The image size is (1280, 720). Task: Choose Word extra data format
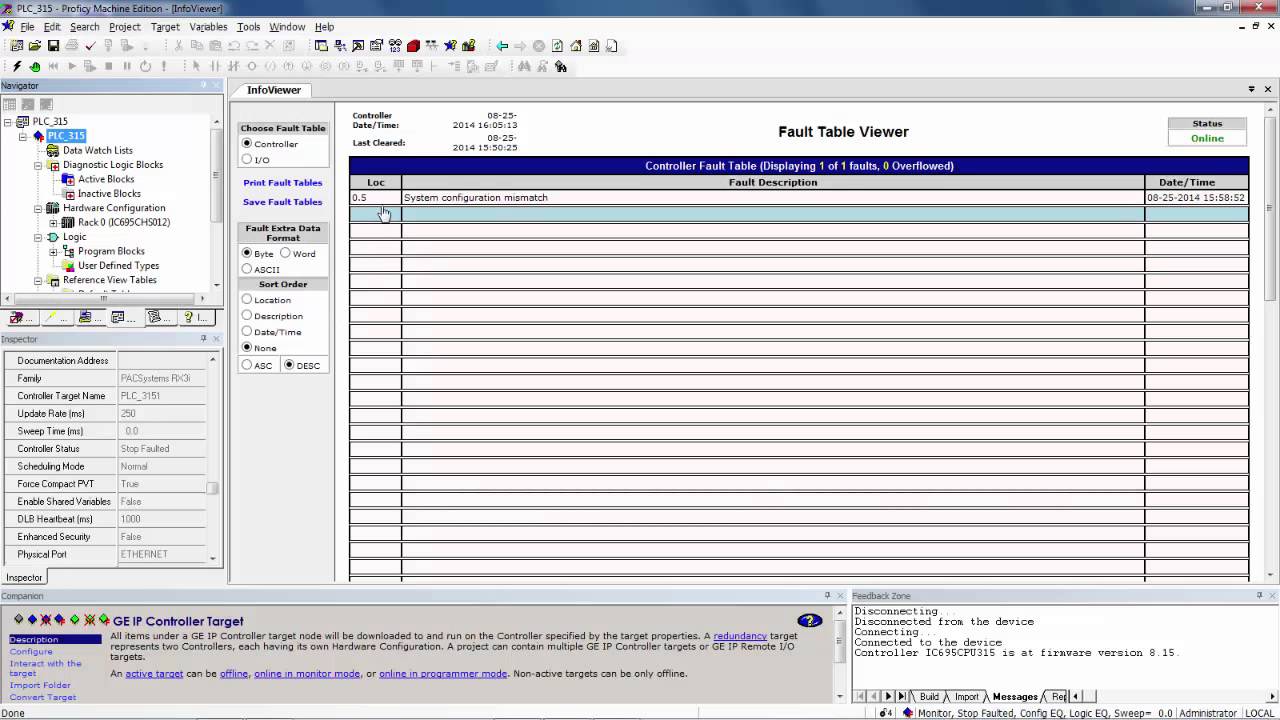285,253
